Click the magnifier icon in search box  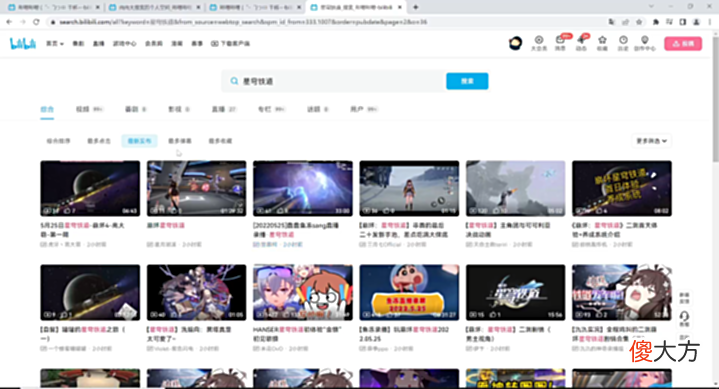pos(234,81)
